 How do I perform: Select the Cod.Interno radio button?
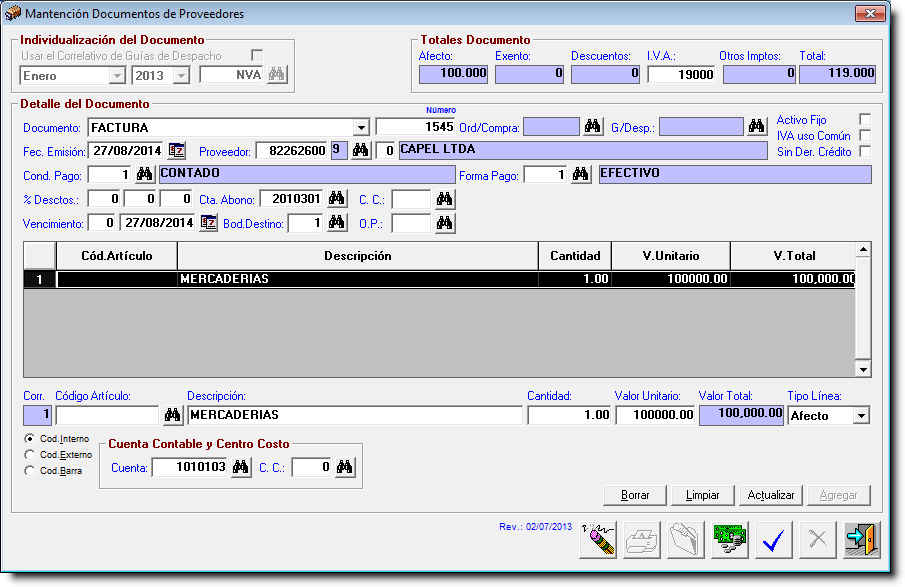click(29, 439)
